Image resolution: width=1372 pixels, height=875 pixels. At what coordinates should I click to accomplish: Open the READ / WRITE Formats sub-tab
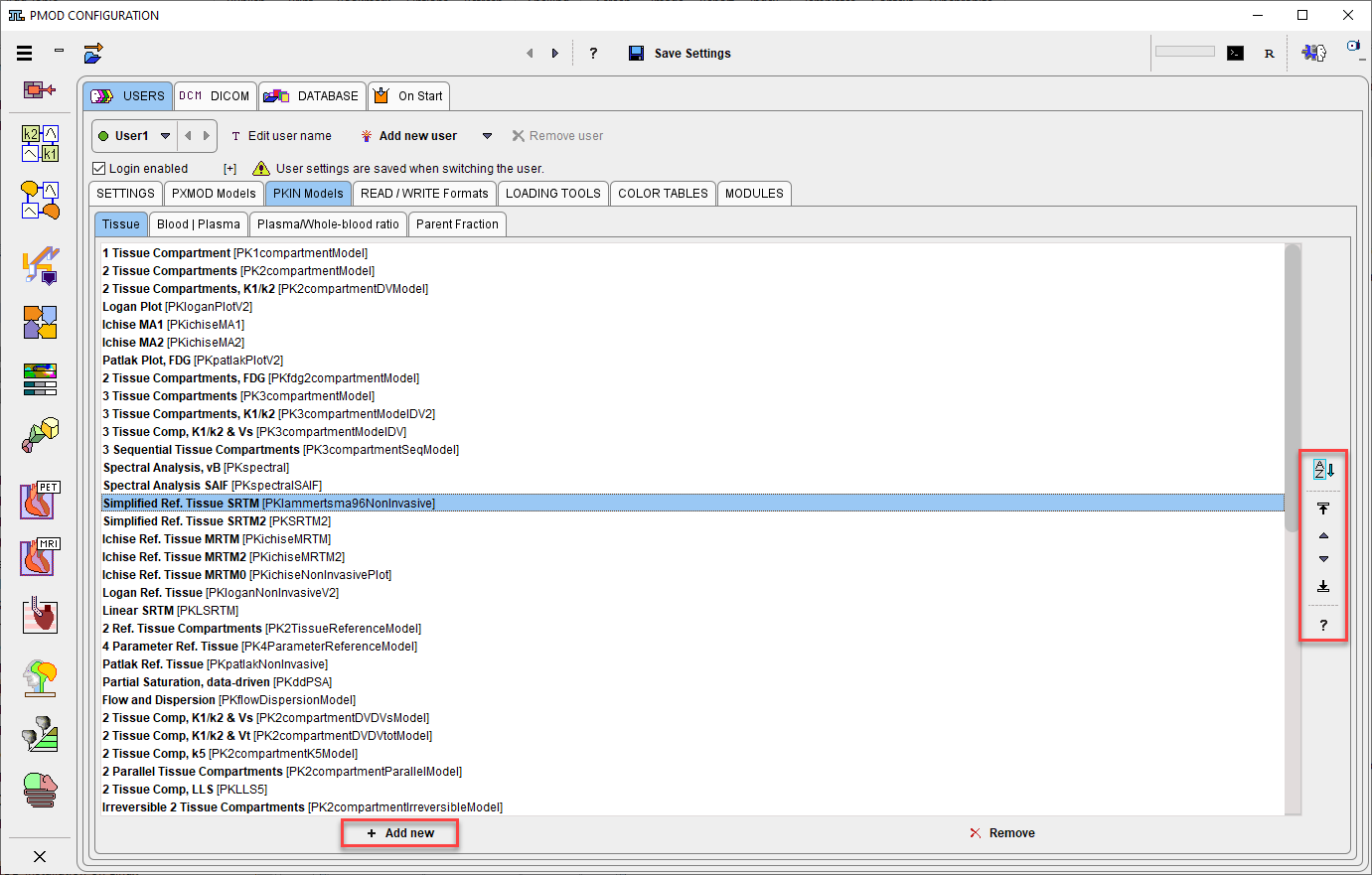coord(424,194)
